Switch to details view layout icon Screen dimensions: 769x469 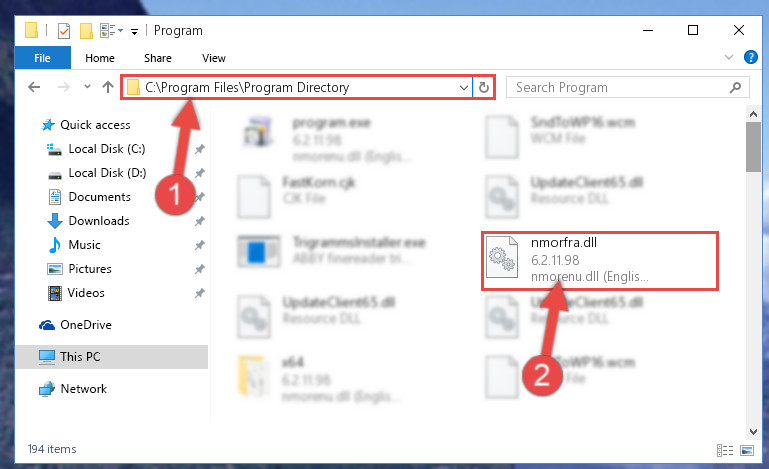724,450
